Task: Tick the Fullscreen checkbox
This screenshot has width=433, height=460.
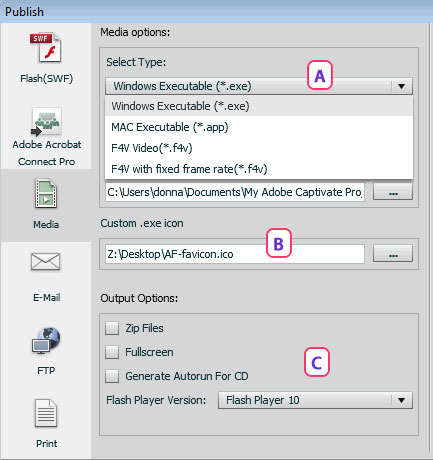Action: (x=112, y=352)
